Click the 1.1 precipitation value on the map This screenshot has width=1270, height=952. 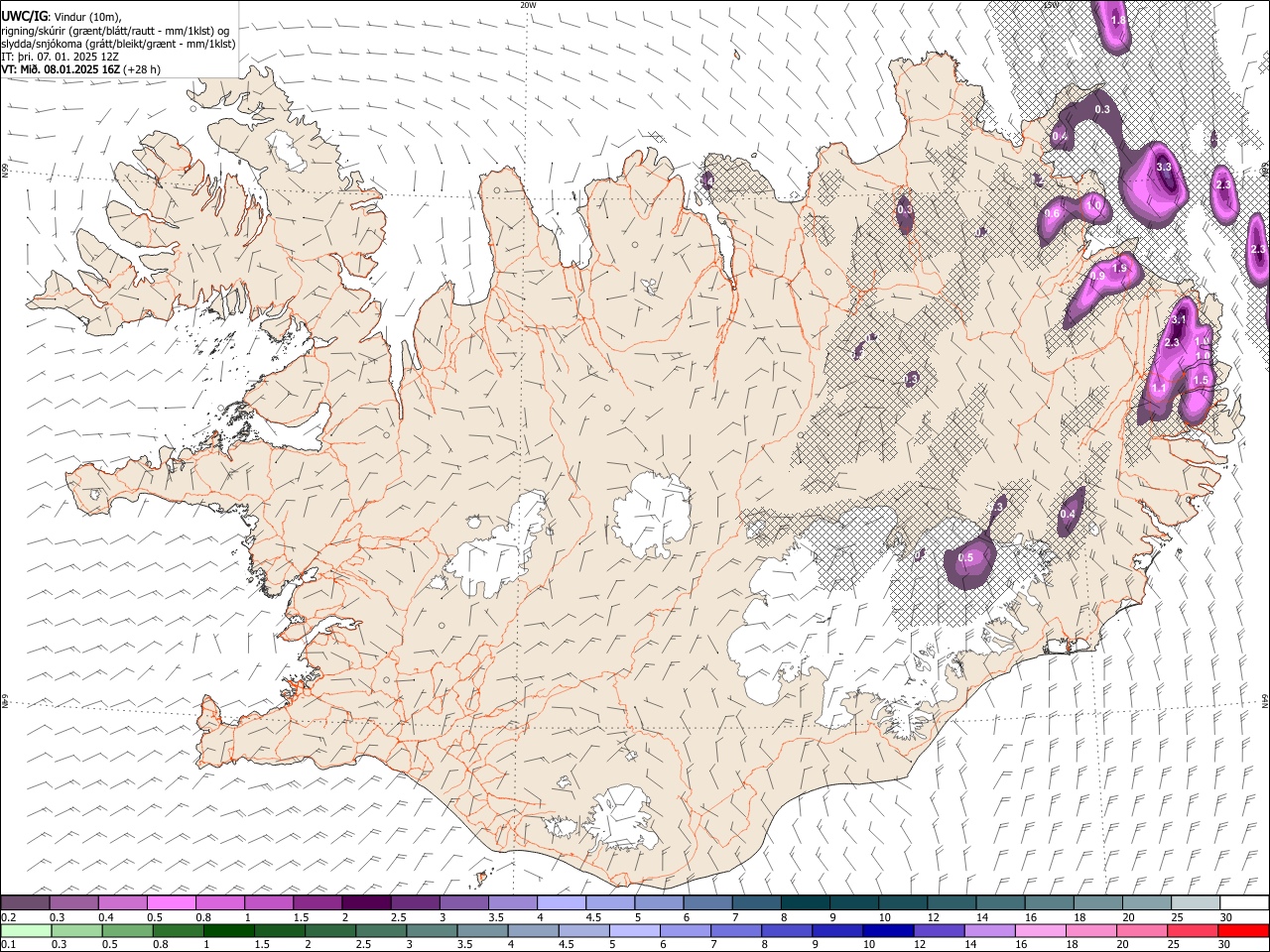tap(1159, 389)
